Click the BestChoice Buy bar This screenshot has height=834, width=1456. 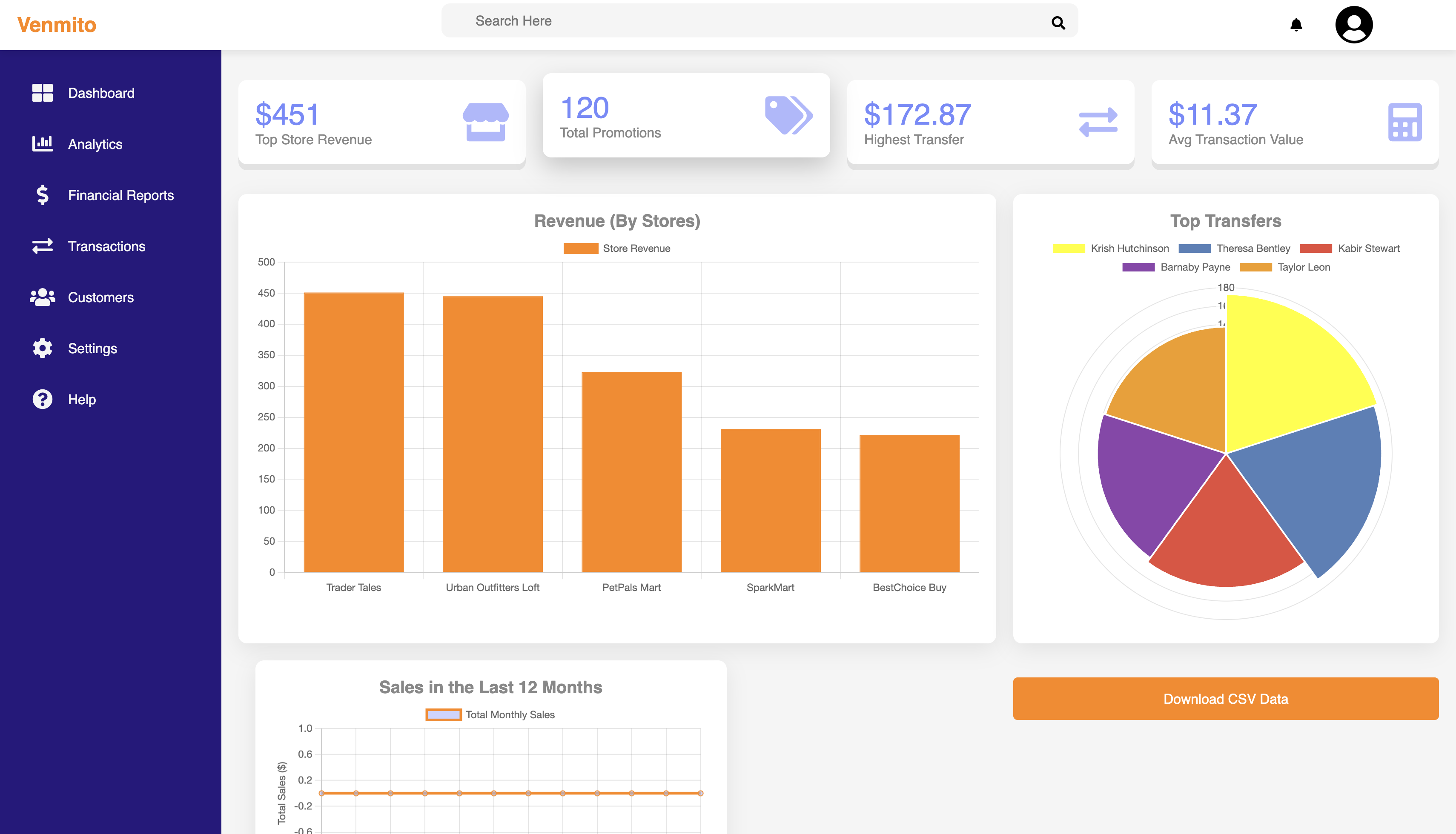coord(909,503)
